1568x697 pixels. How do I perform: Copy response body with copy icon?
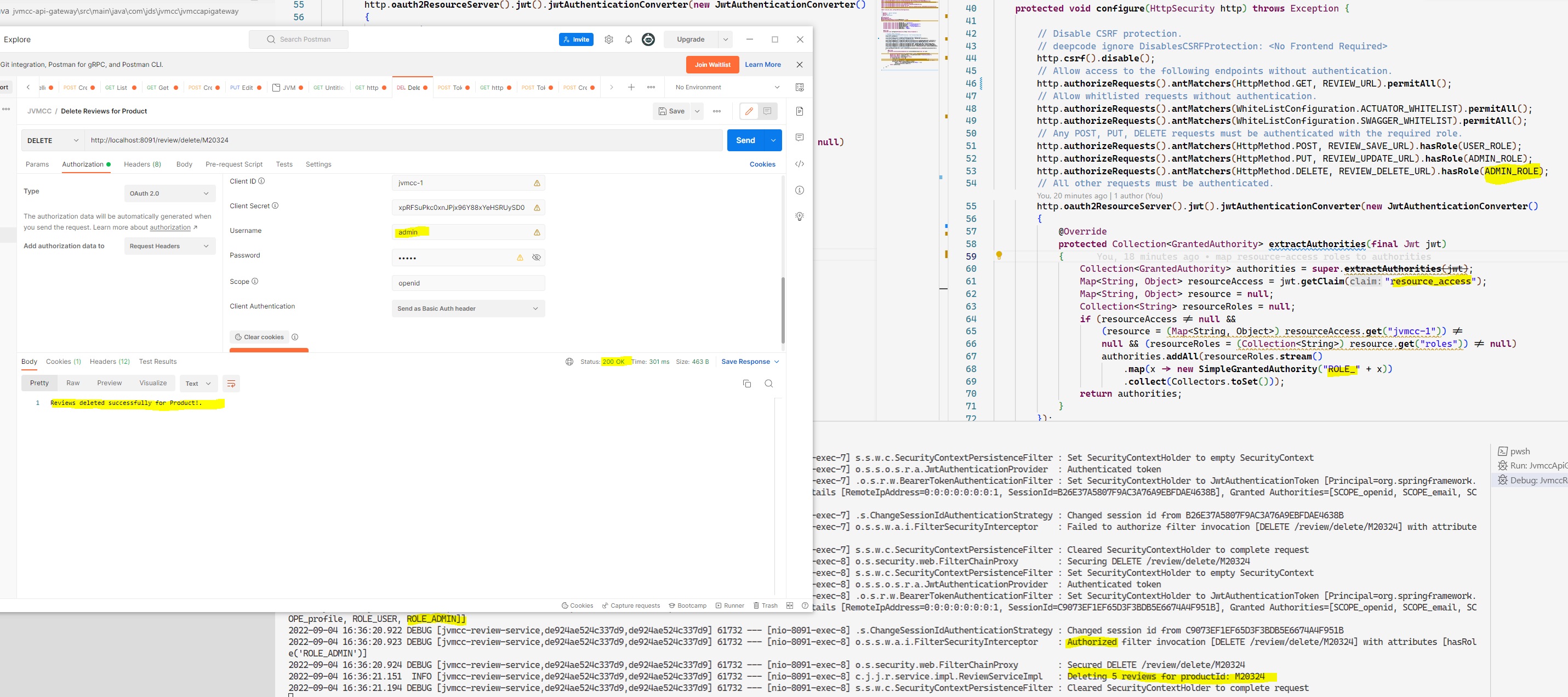[747, 384]
